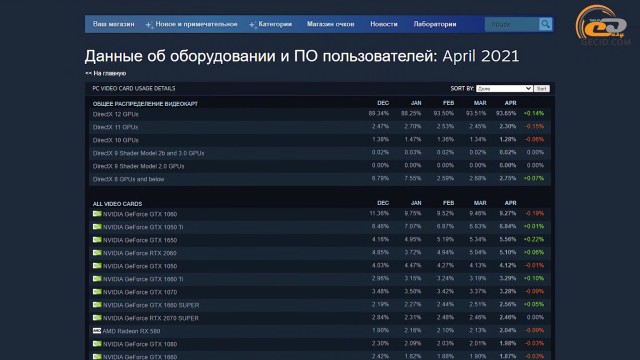Click NVIDIA GeForce RTX 2070 SUPER name
The width and height of the screenshot is (640, 360).
pyautogui.click(x=151, y=318)
